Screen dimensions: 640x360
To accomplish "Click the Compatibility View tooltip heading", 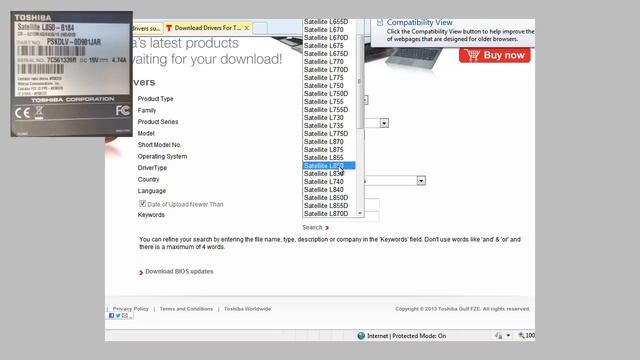I will [x=420, y=22].
